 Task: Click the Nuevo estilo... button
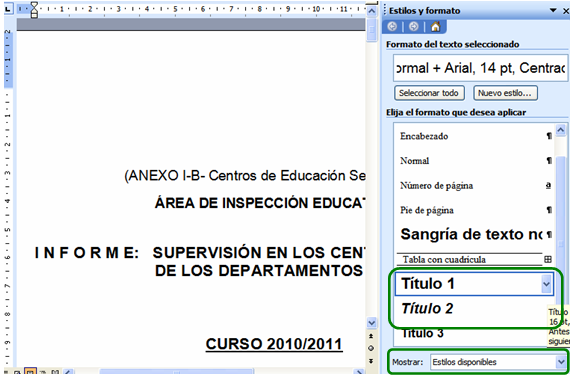coord(505,93)
